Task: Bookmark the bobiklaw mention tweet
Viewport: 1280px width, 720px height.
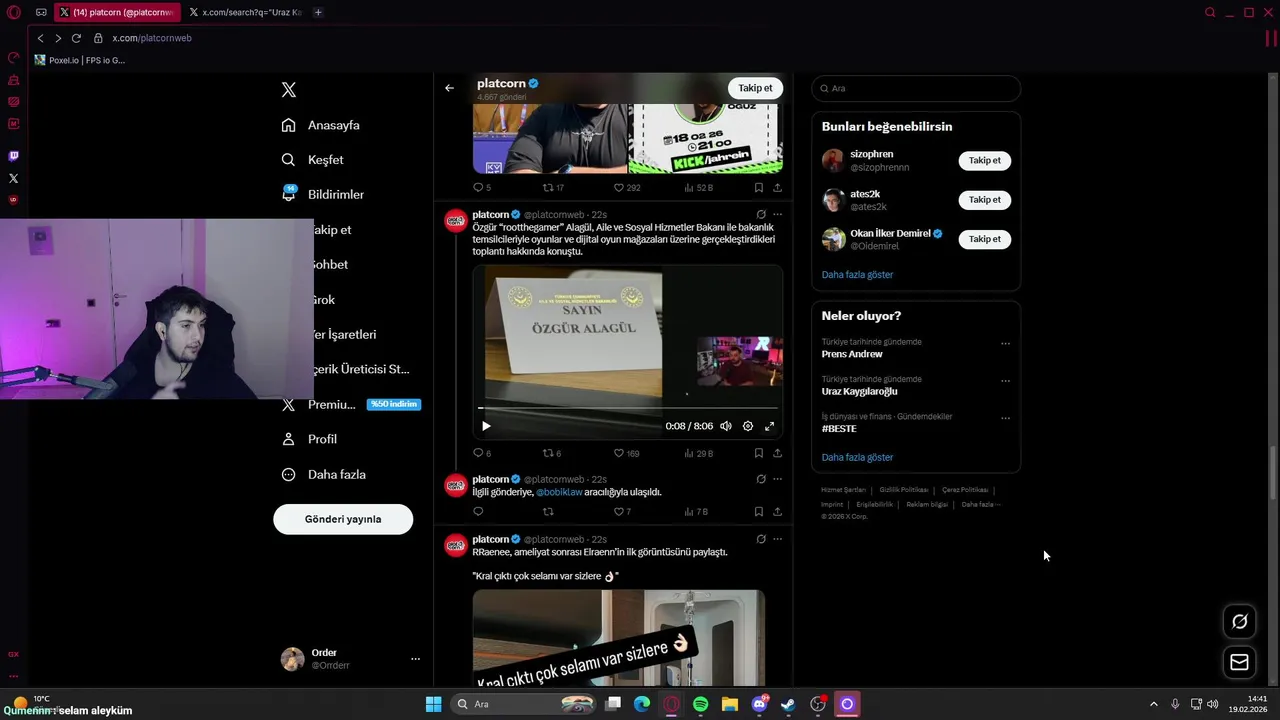Action: [759, 512]
